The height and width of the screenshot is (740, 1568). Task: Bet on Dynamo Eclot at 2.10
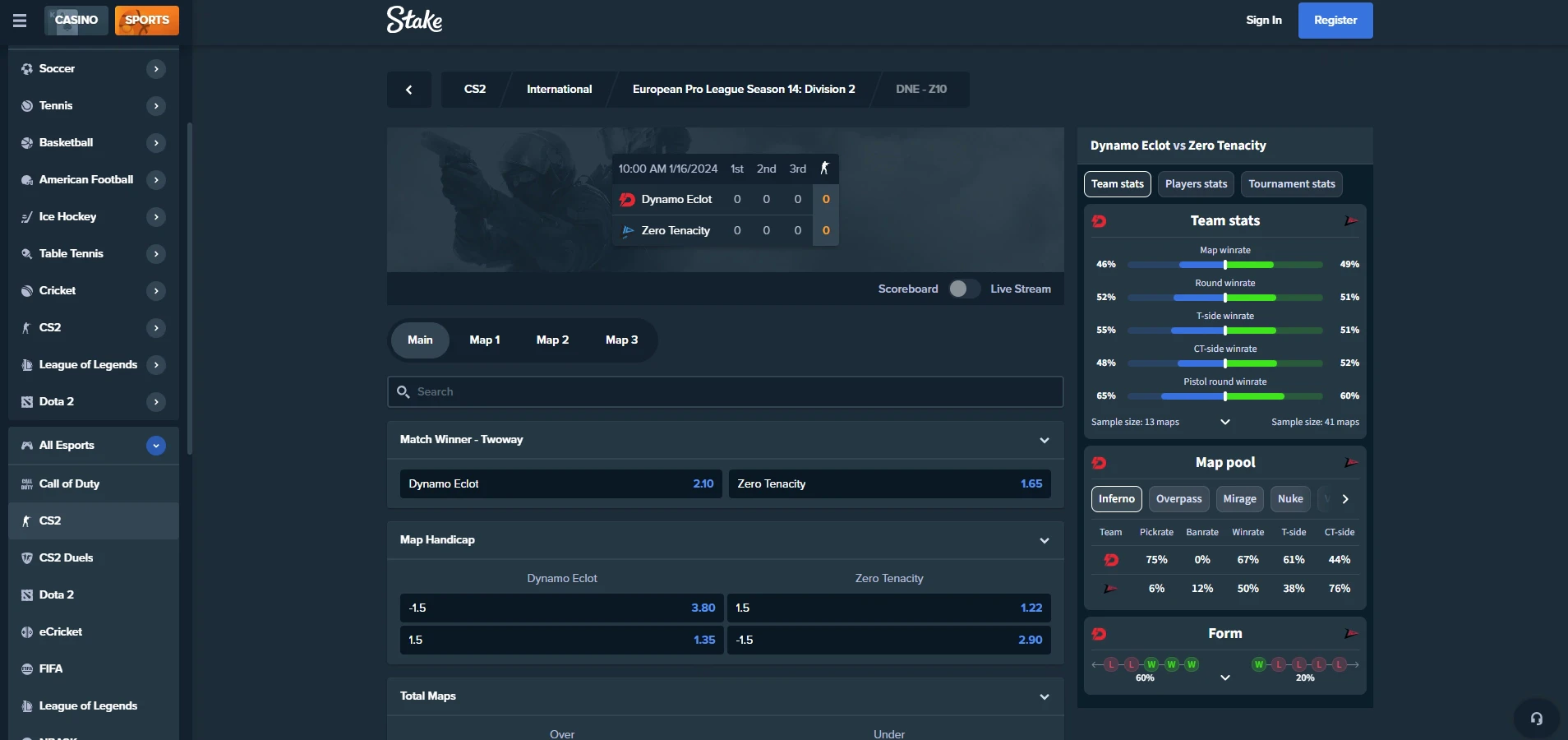(561, 484)
